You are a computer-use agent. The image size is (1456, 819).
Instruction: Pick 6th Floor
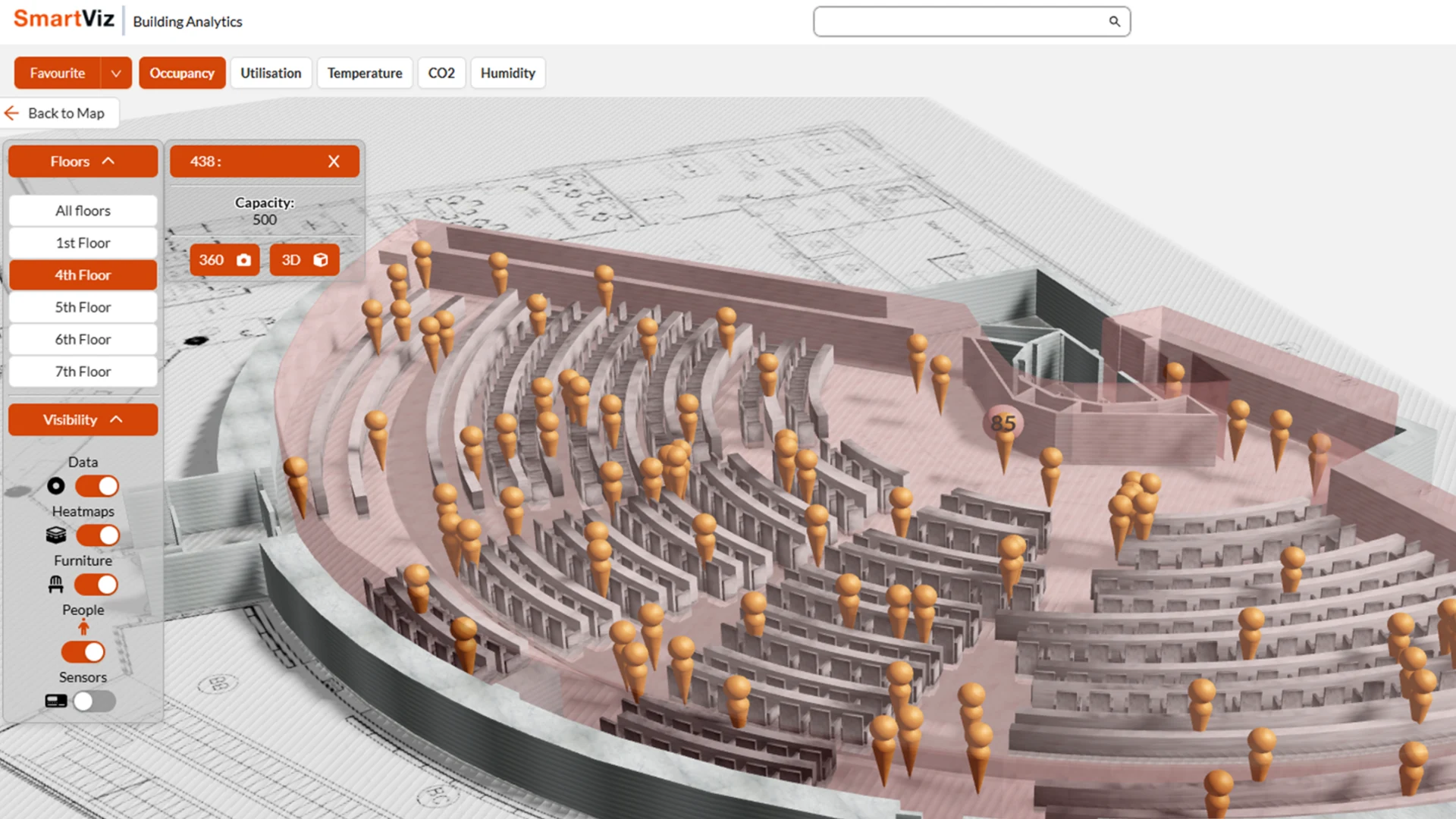tap(83, 340)
